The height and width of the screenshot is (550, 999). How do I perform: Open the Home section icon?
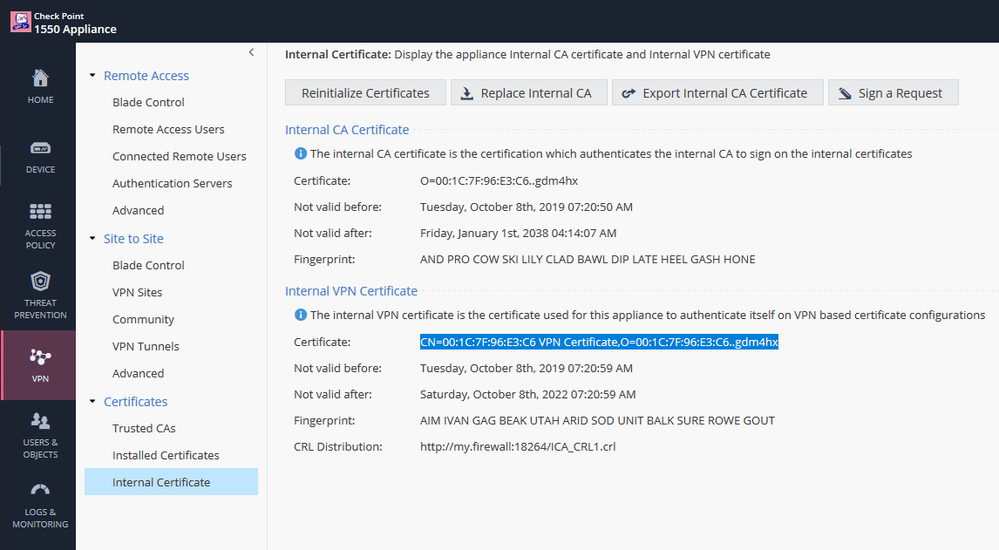40,78
